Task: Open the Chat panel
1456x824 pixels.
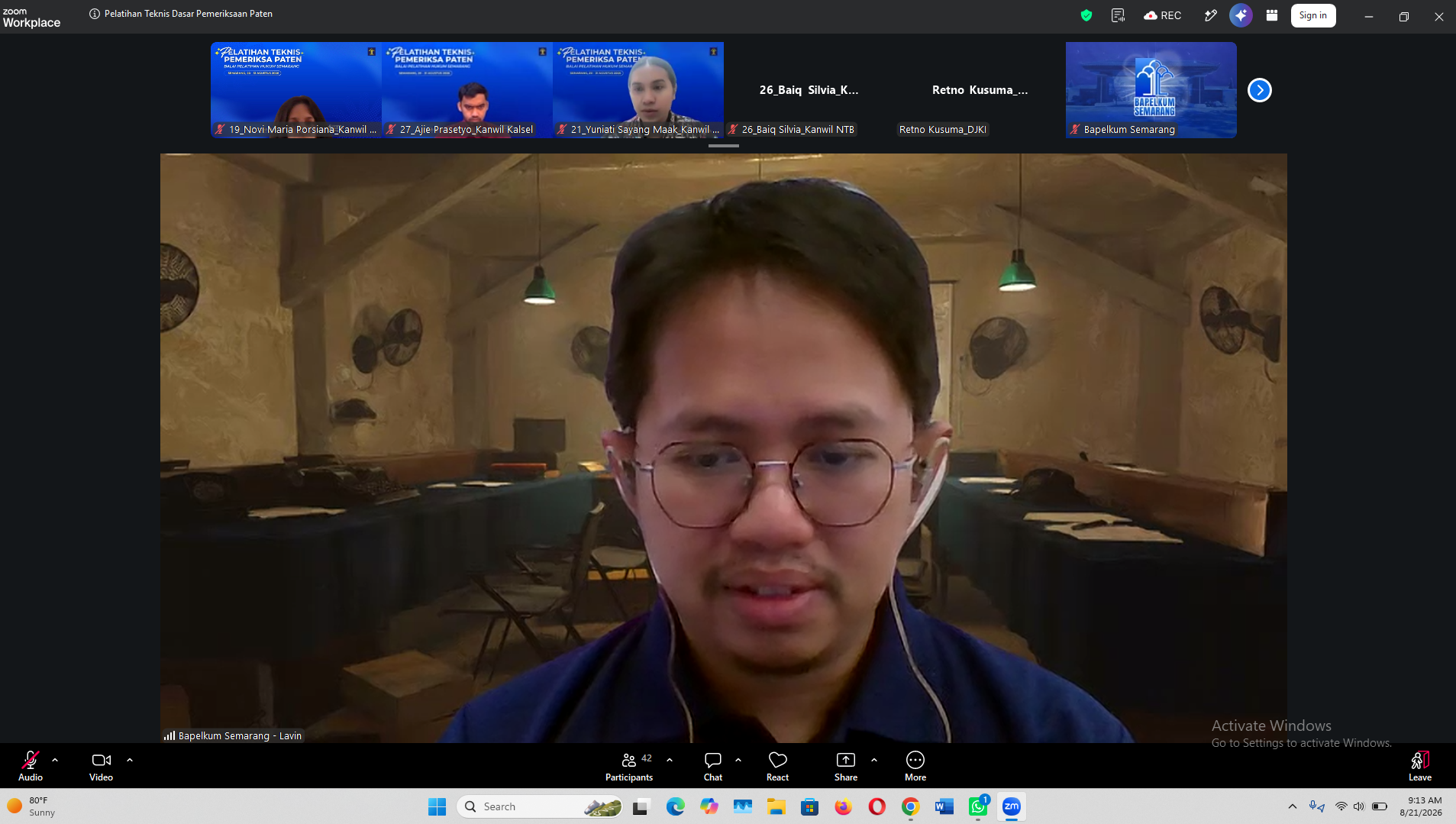Action: tap(712, 766)
